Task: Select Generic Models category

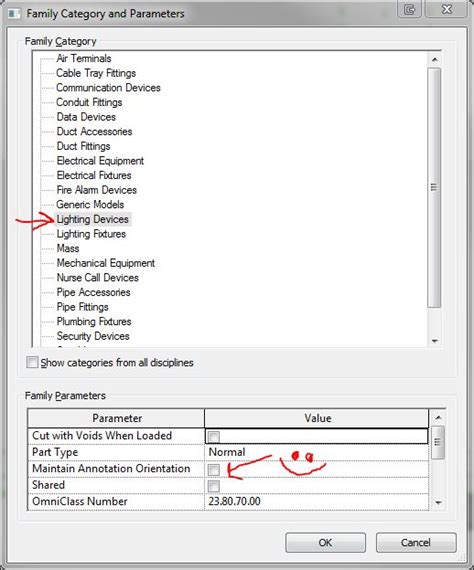Action: (90, 204)
